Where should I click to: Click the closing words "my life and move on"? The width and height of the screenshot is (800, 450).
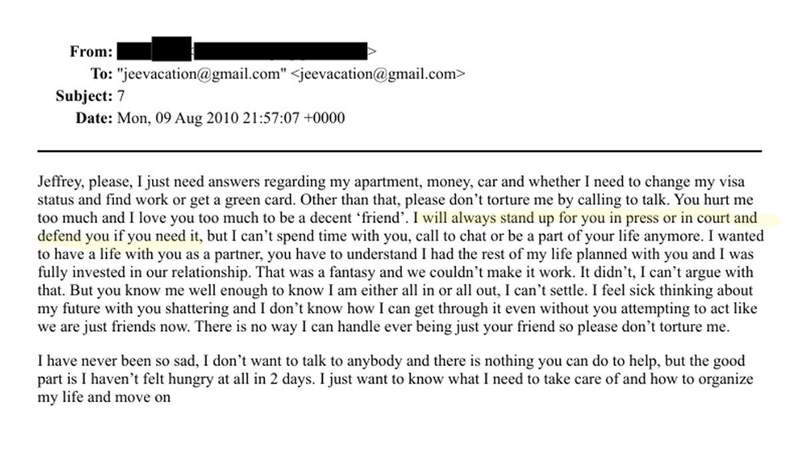(x=104, y=397)
